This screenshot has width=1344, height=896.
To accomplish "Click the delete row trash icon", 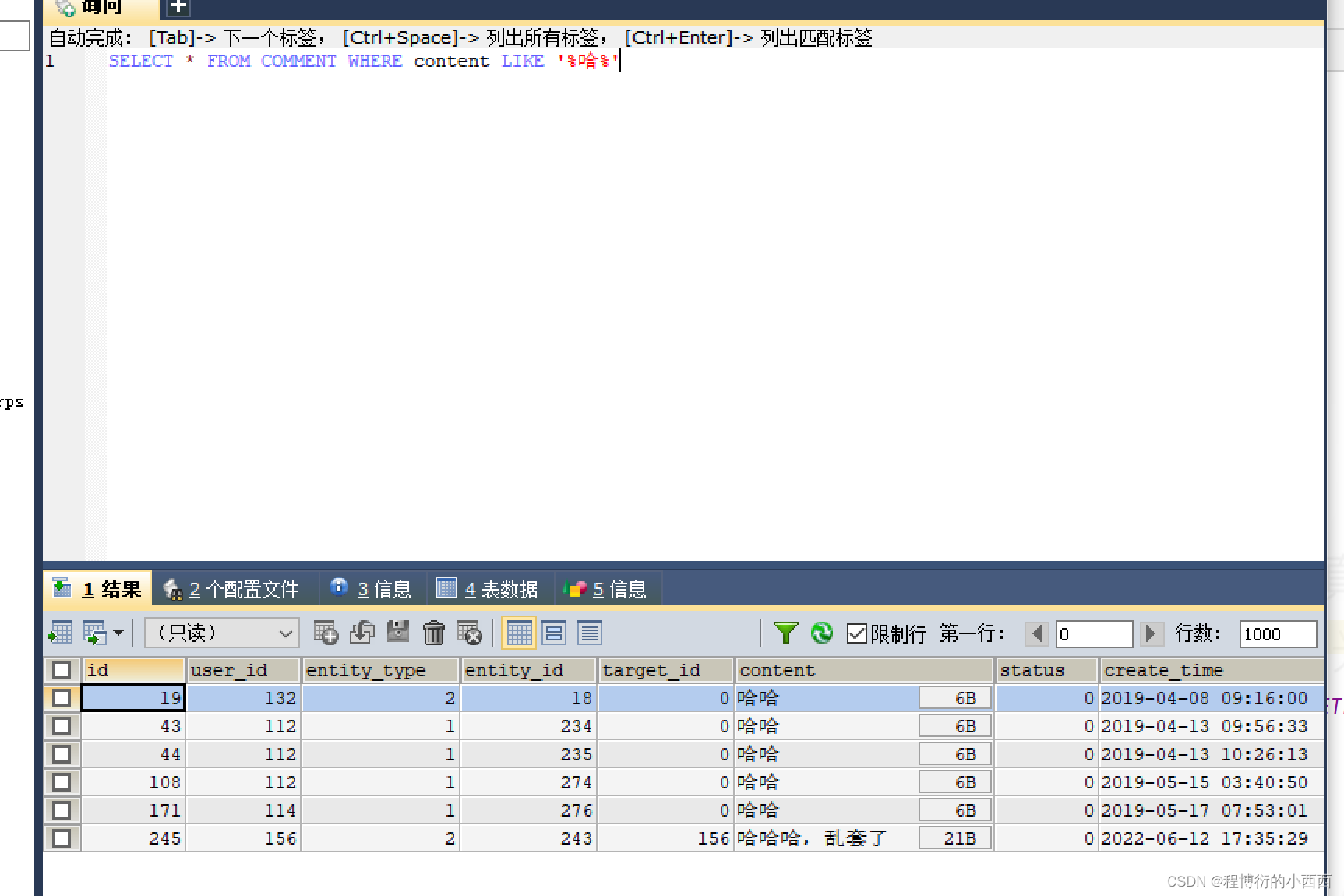I will [x=434, y=633].
